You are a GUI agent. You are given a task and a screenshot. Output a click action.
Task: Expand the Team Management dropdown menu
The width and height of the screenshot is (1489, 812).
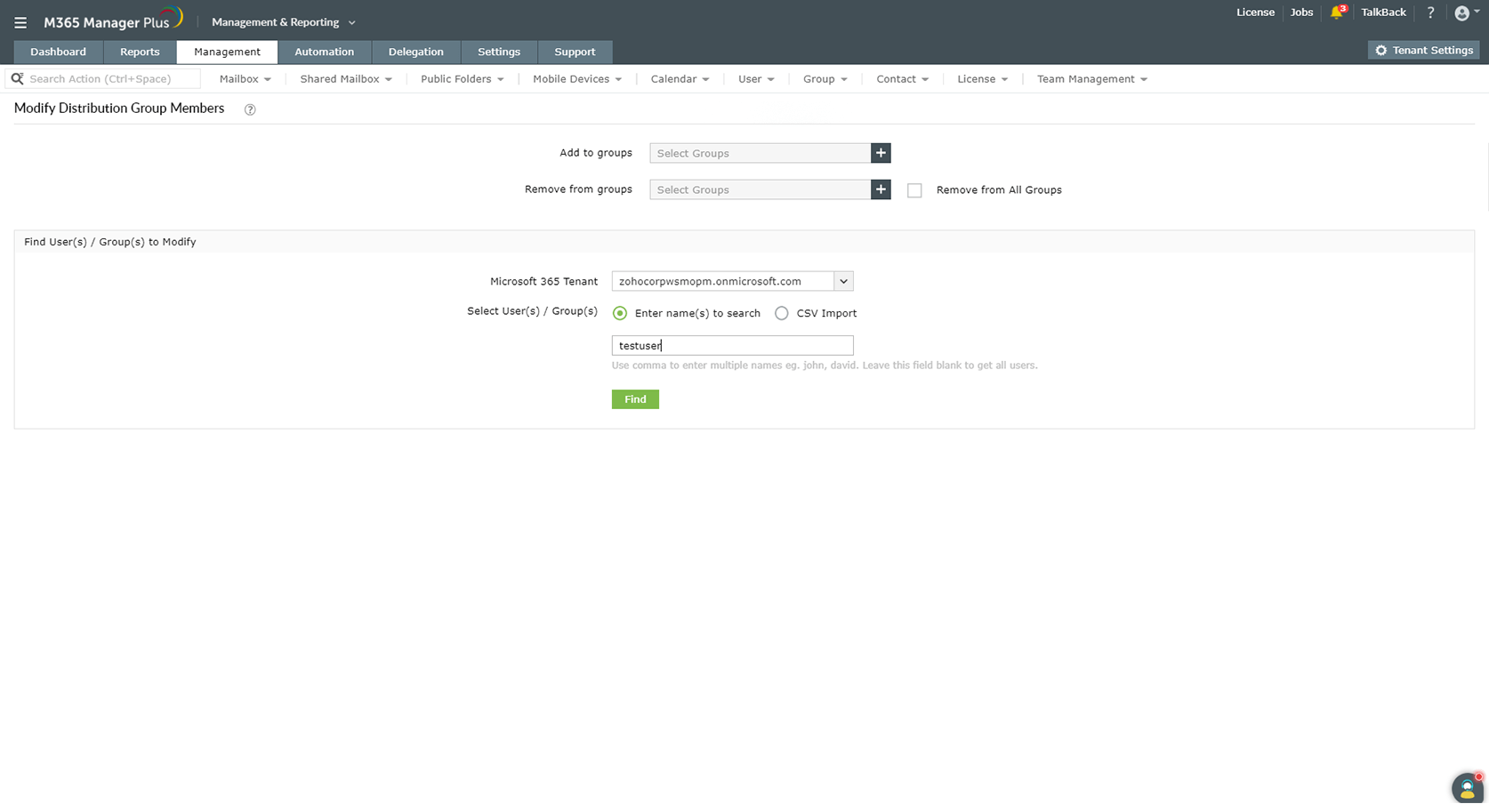coord(1092,79)
